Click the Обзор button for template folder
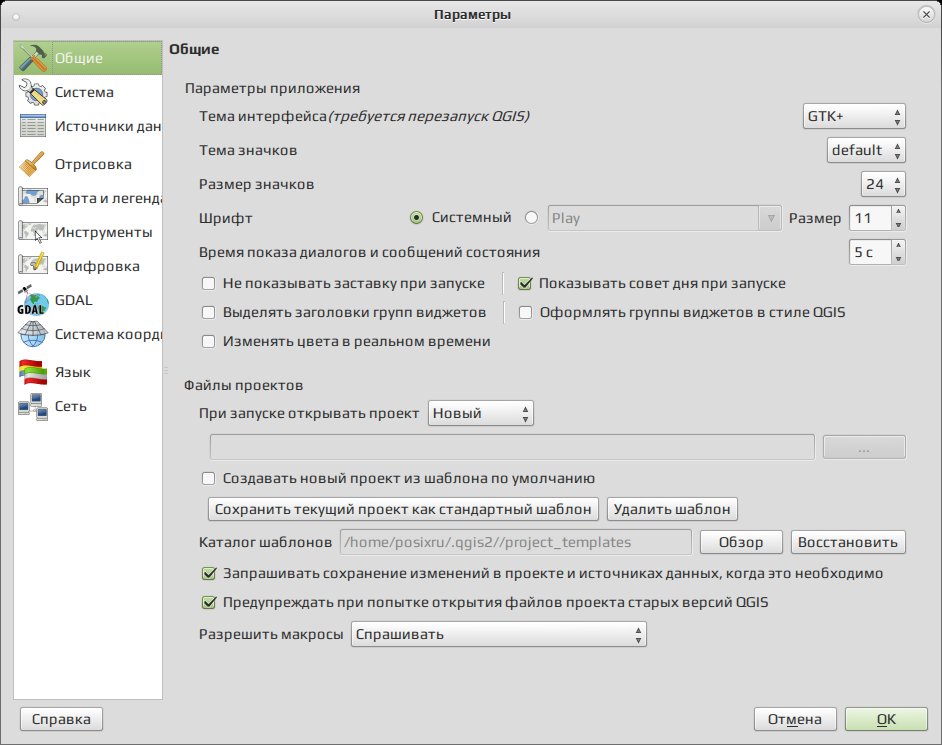 tap(741, 542)
